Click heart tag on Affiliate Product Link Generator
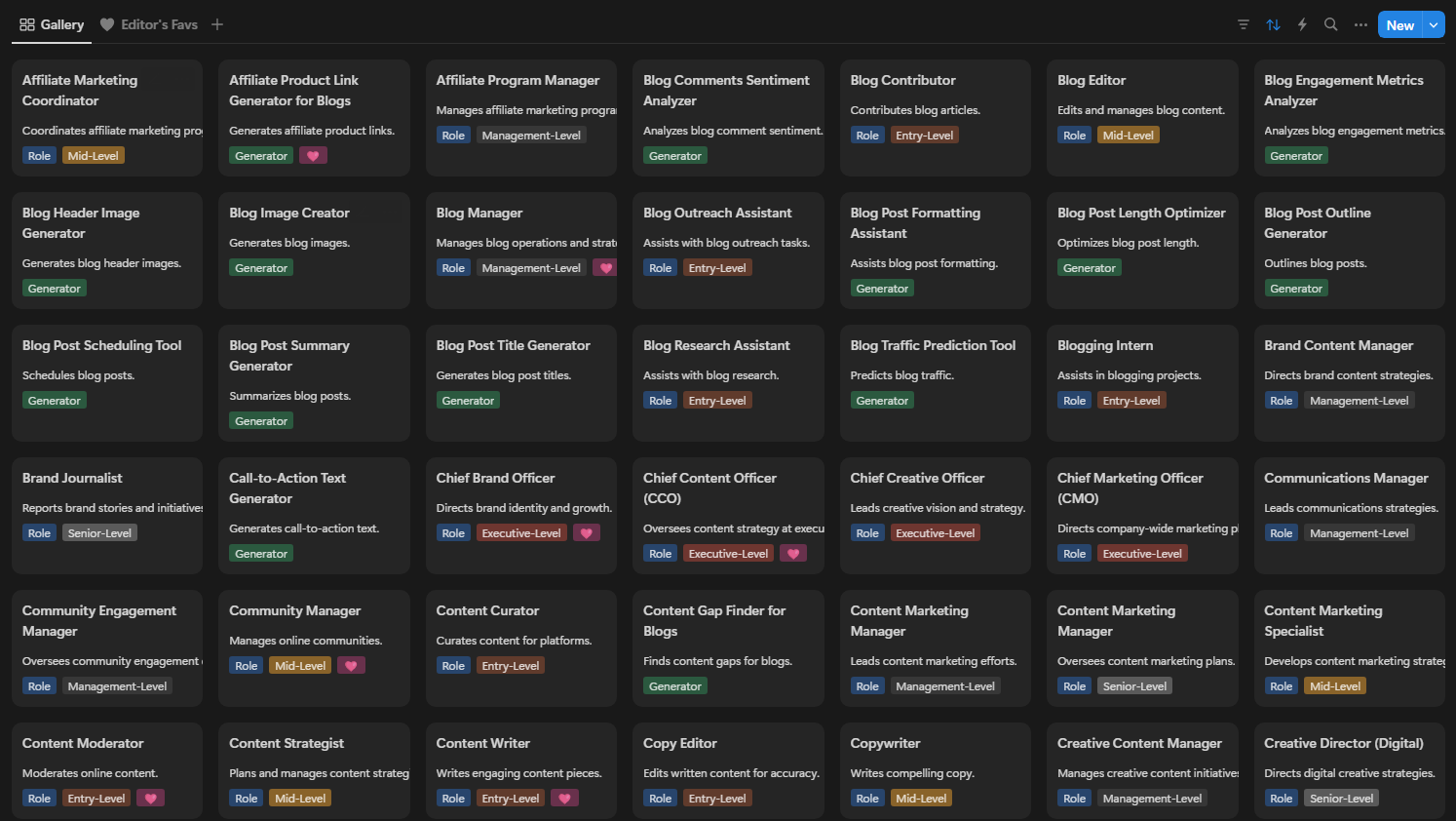 click(313, 156)
